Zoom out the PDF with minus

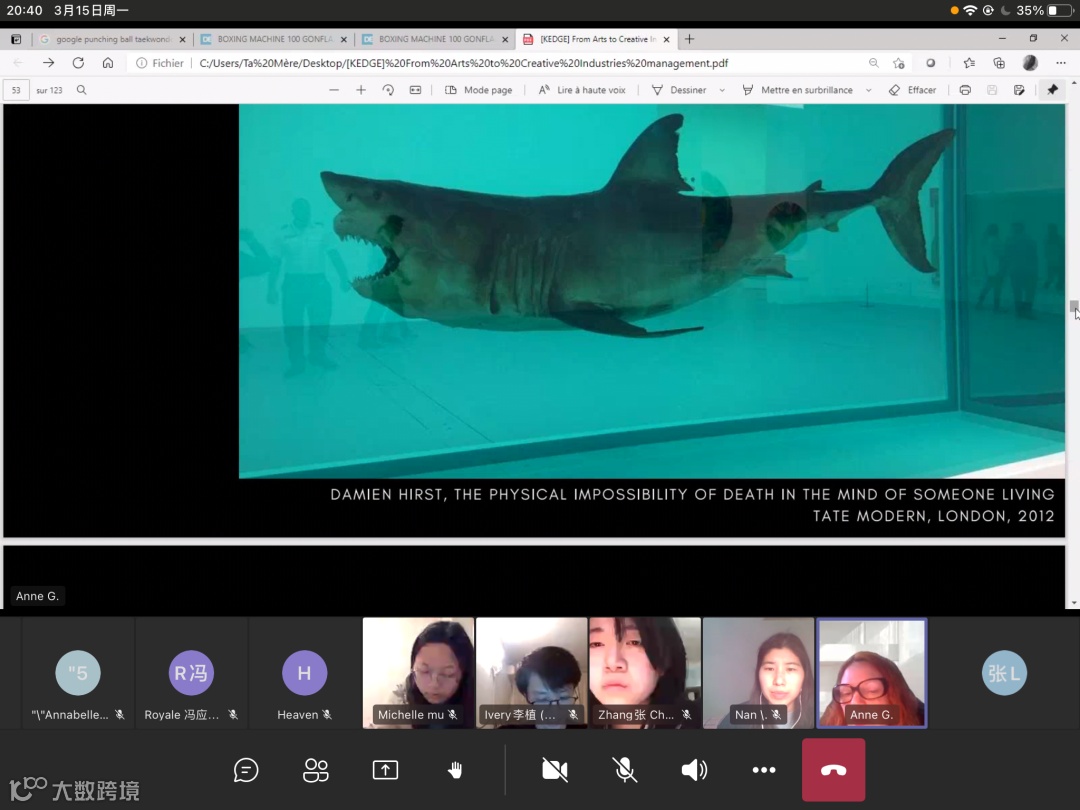[334, 90]
